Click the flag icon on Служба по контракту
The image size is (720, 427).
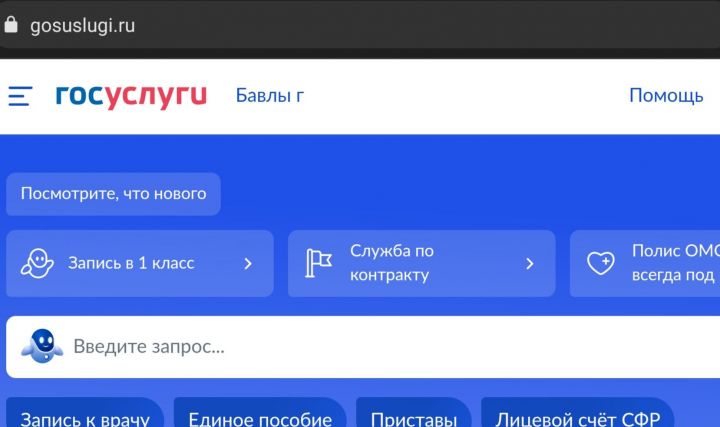318,263
